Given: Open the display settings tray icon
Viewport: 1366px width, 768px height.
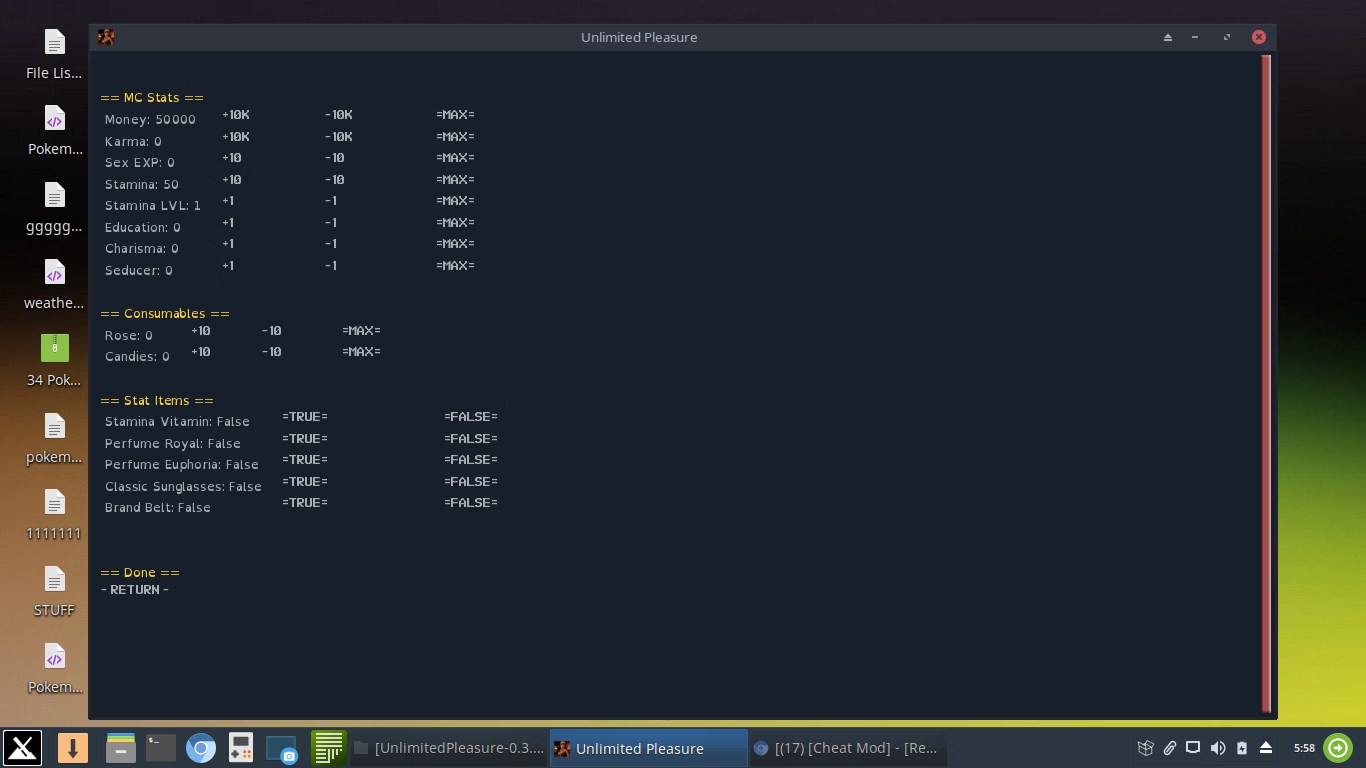Looking at the screenshot, I should tap(1193, 748).
